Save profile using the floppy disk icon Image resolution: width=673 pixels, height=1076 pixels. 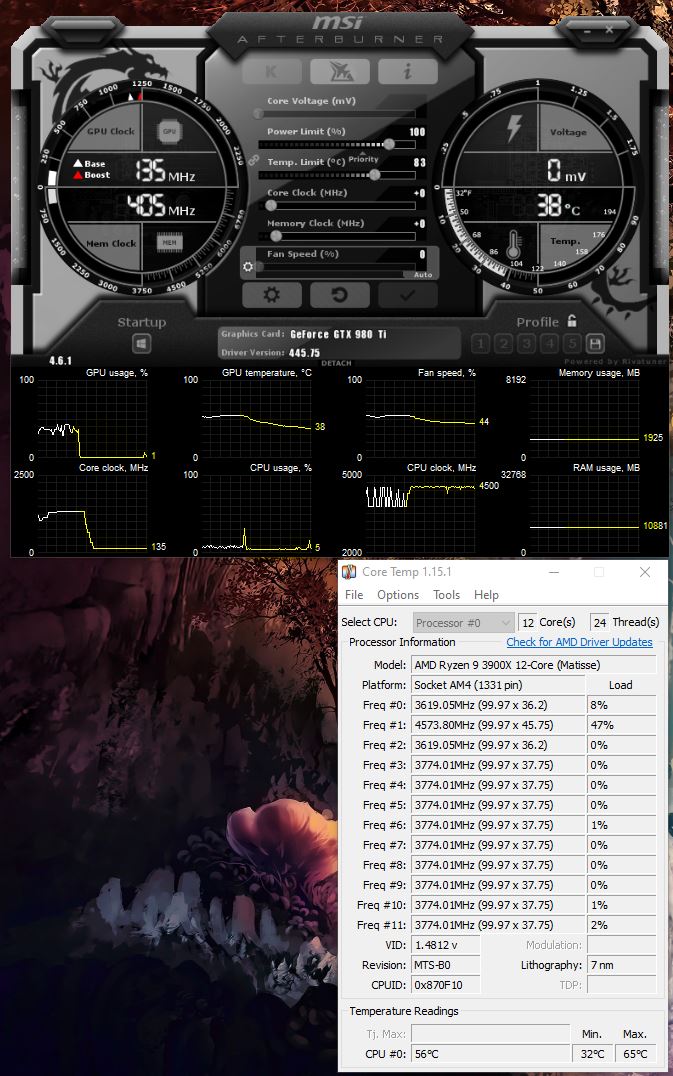coord(595,344)
